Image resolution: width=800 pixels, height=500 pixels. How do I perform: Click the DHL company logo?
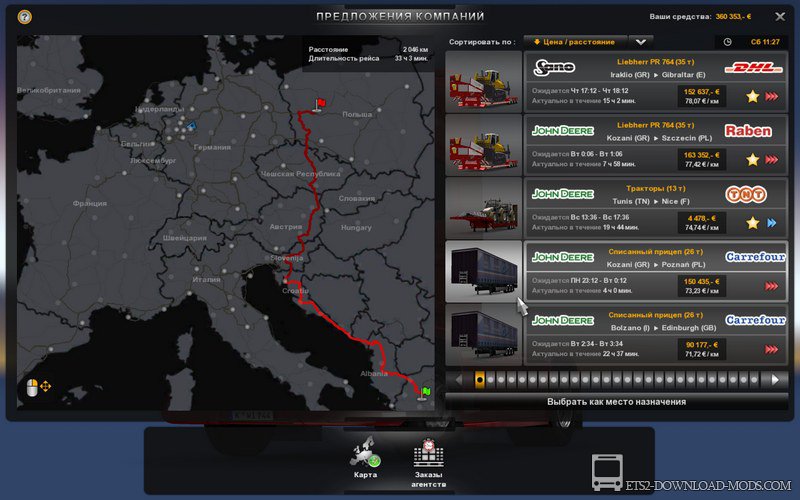click(x=754, y=67)
